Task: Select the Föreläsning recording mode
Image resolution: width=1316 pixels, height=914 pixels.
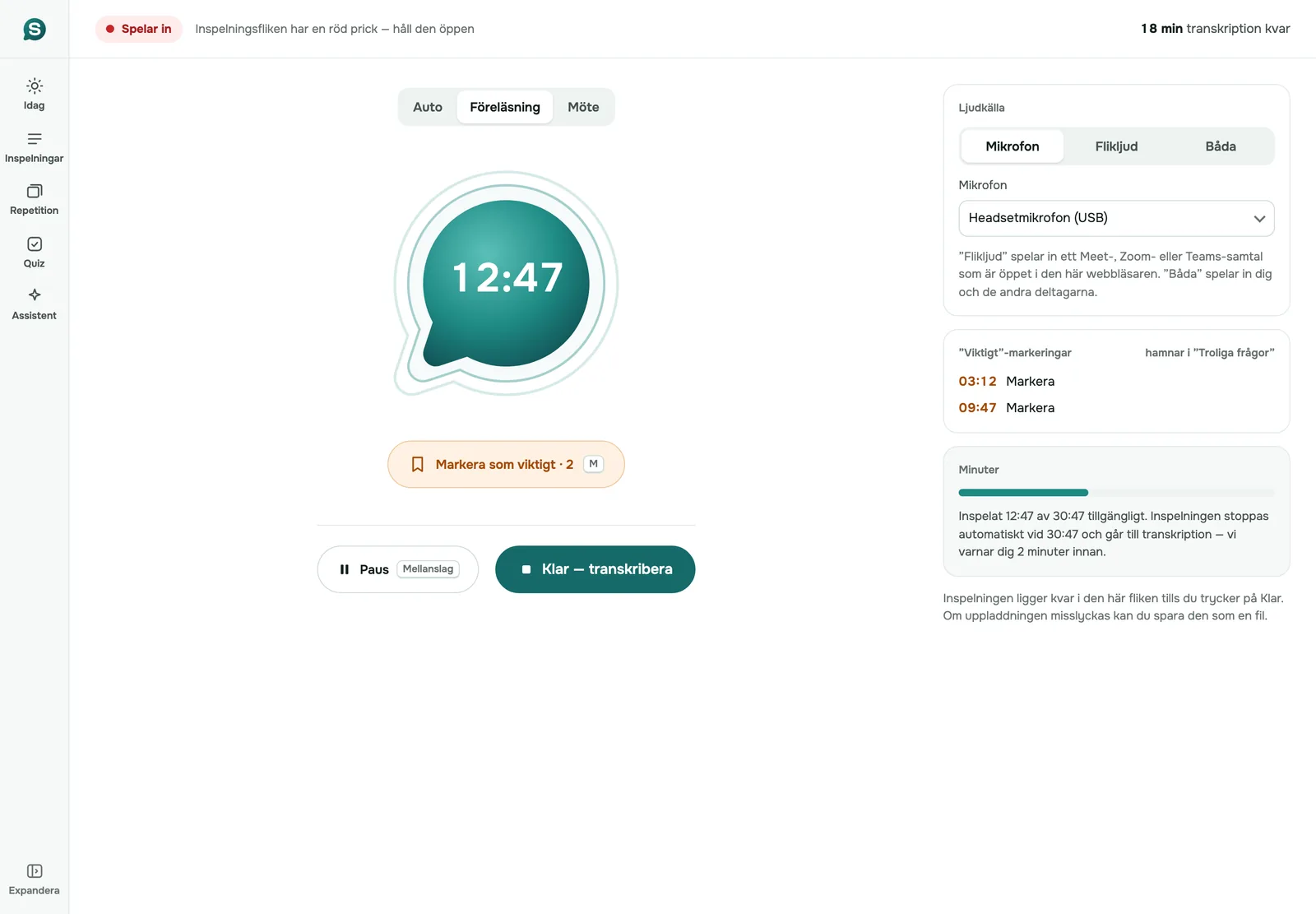Action: click(505, 107)
